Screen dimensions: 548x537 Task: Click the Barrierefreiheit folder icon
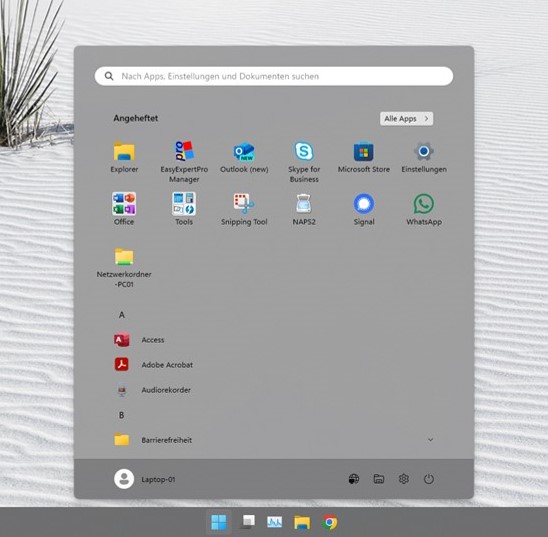[122, 440]
